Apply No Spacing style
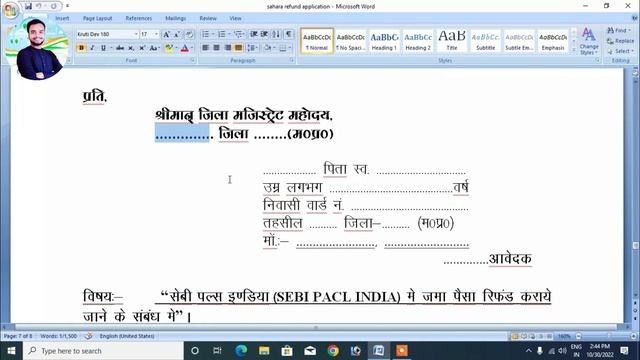The image size is (640, 360). click(350, 41)
